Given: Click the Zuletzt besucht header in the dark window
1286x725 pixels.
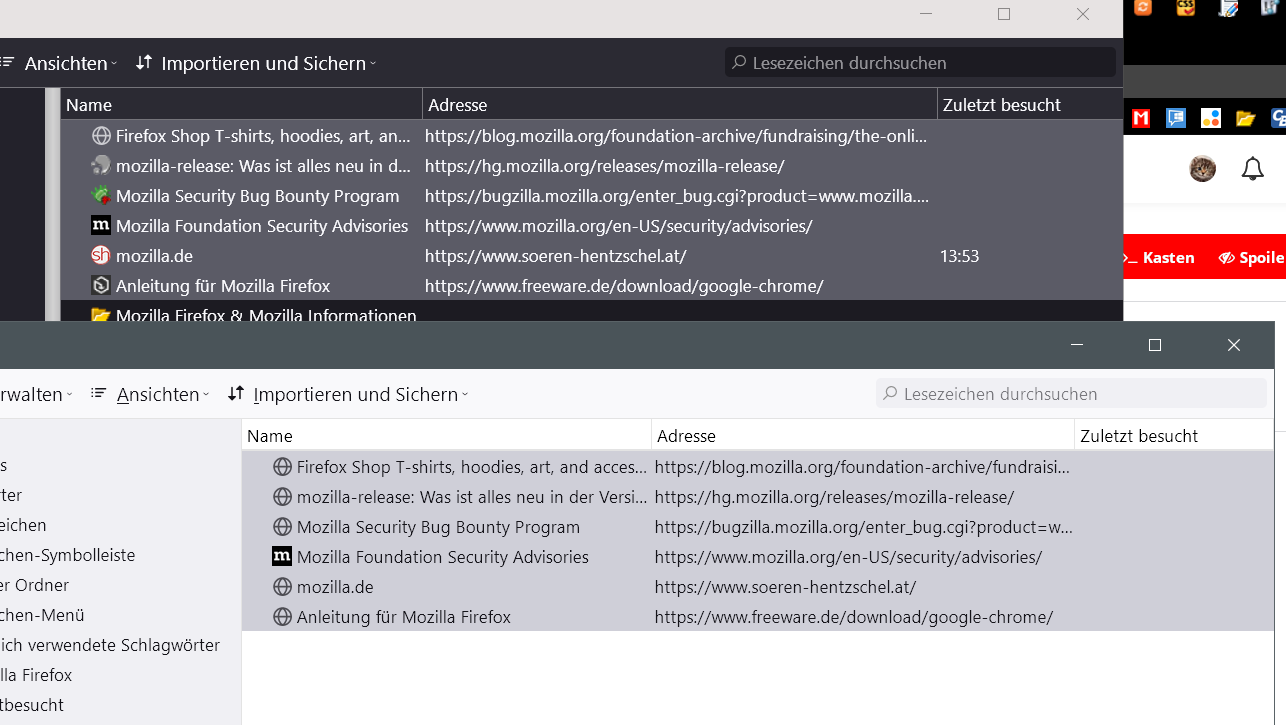Looking at the screenshot, I should pos(1028,105).
